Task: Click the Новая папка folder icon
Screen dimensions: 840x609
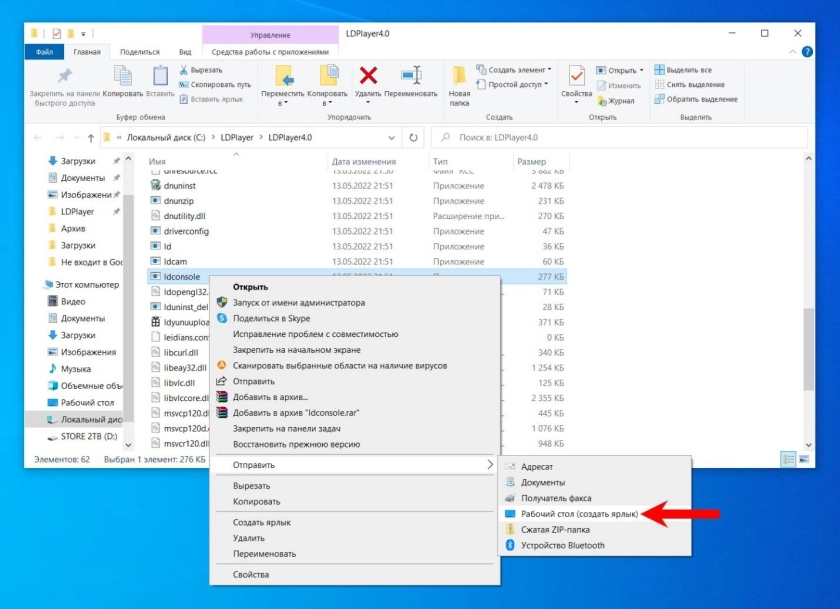Action: tap(459, 77)
